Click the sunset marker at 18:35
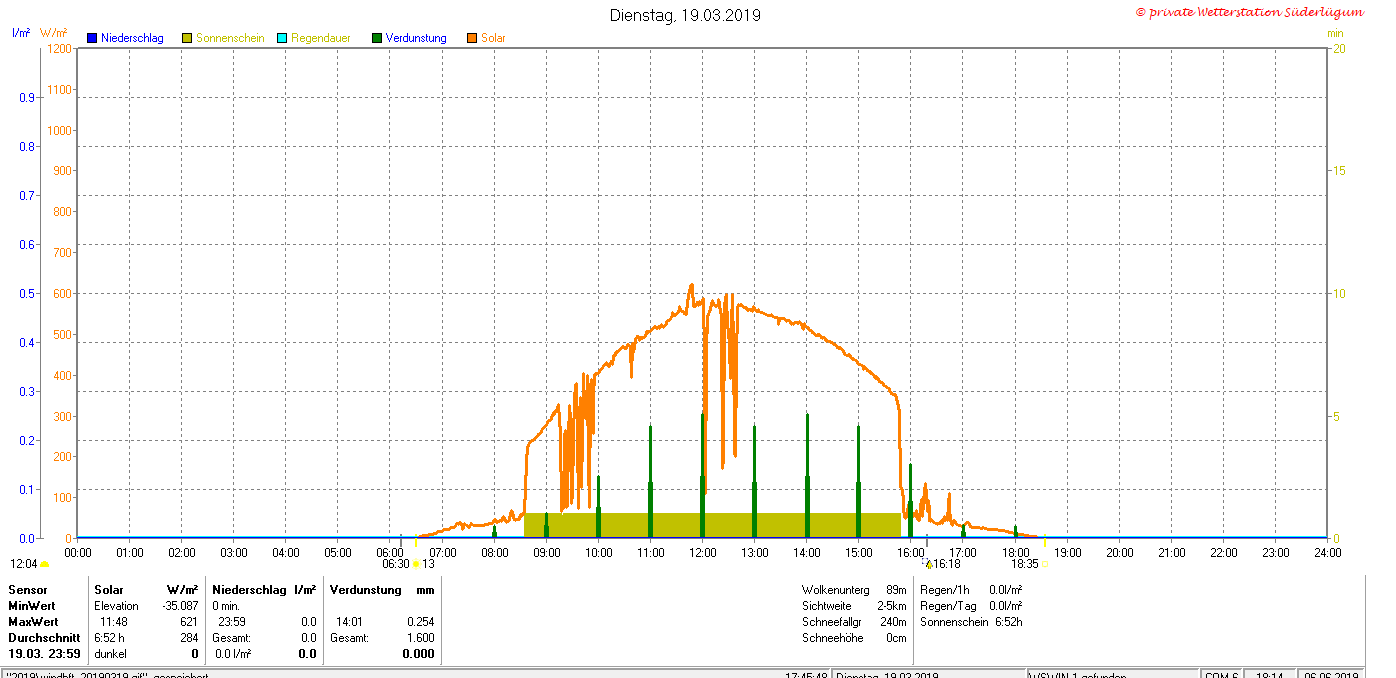This screenshot has height=678, width=1396. coord(1043,564)
